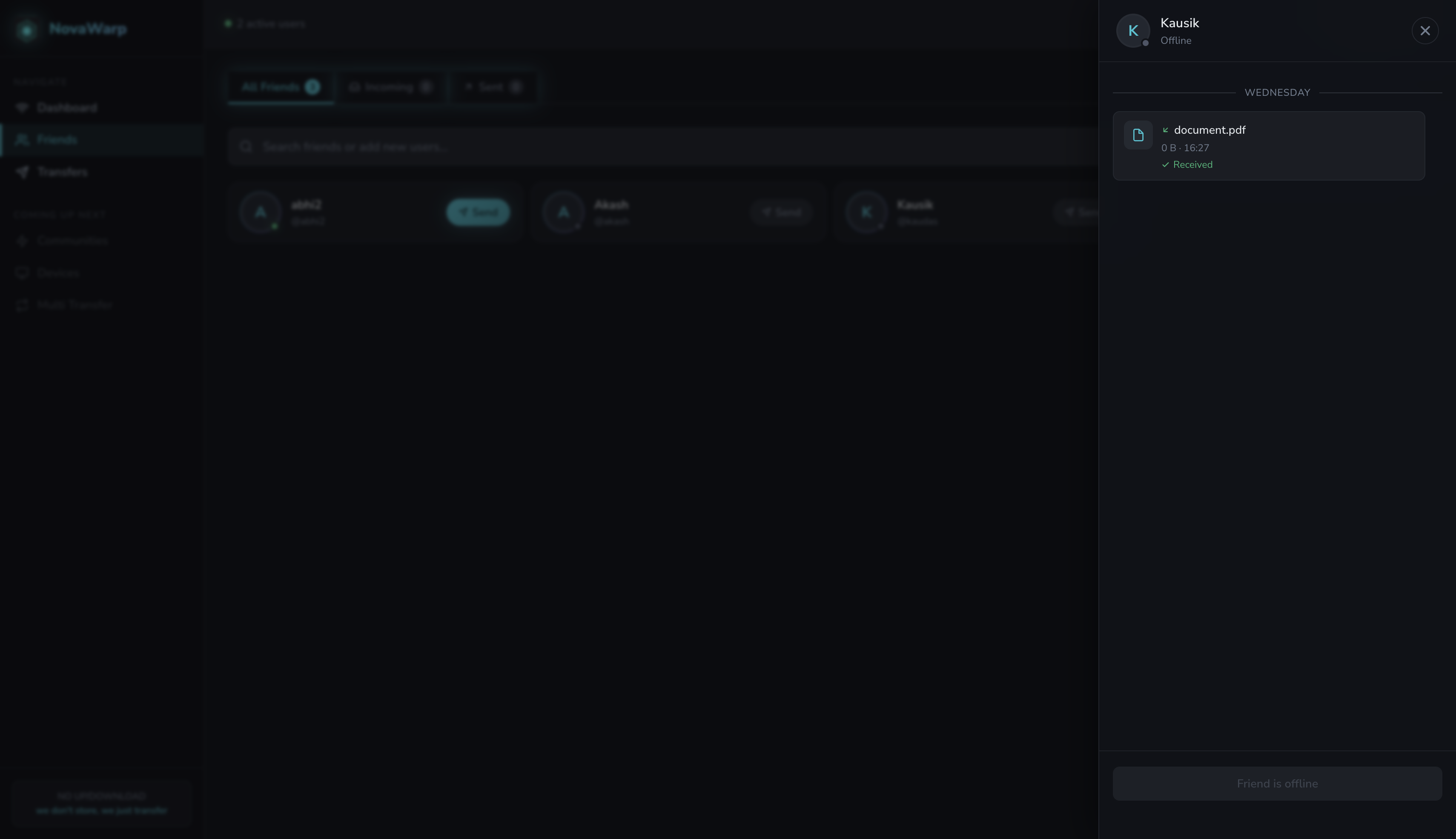Open Friends in the sidebar

point(101,139)
